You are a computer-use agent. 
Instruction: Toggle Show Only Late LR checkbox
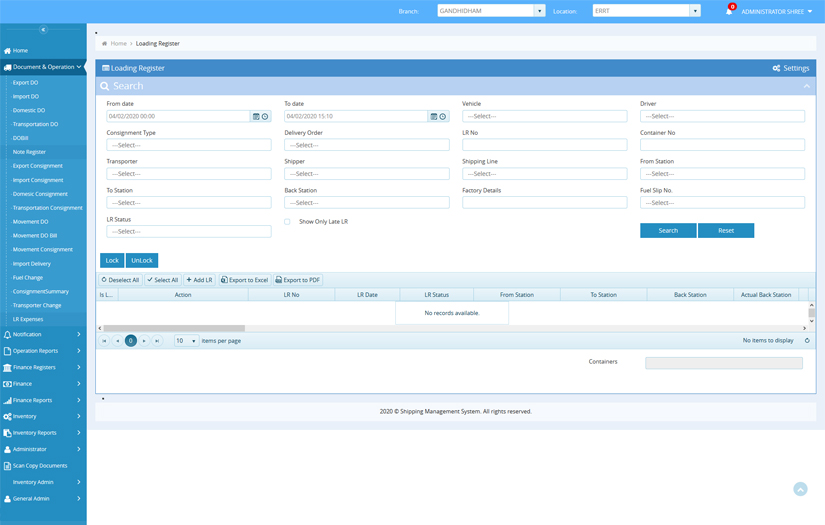287,222
